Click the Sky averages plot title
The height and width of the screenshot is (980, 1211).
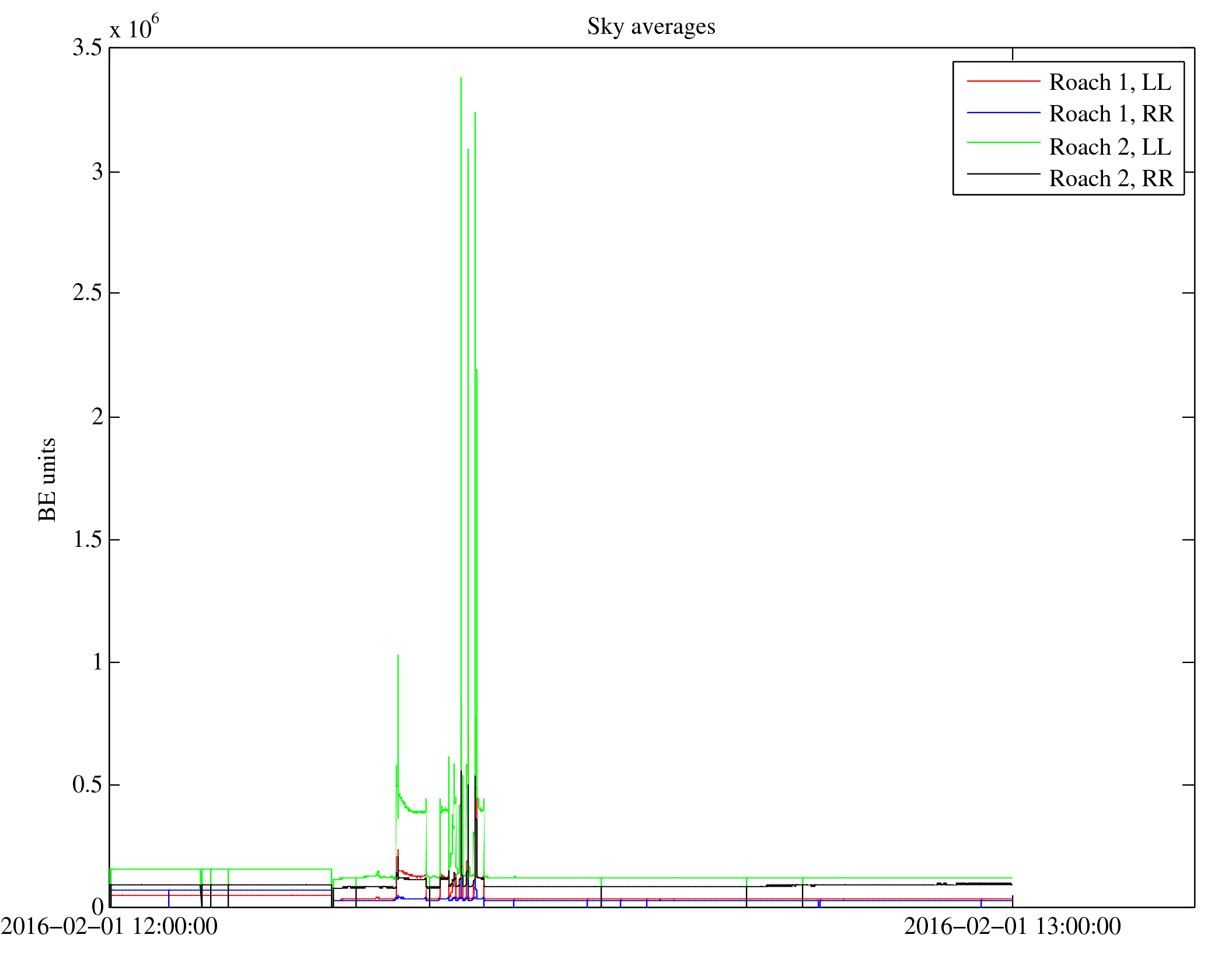[x=651, y=27]
